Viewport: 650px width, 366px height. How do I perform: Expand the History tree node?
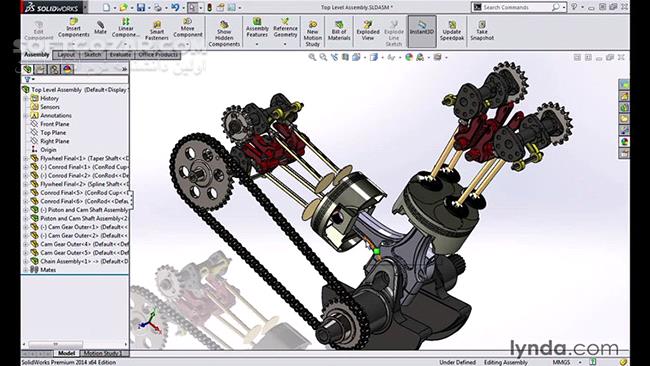point(26,99)
